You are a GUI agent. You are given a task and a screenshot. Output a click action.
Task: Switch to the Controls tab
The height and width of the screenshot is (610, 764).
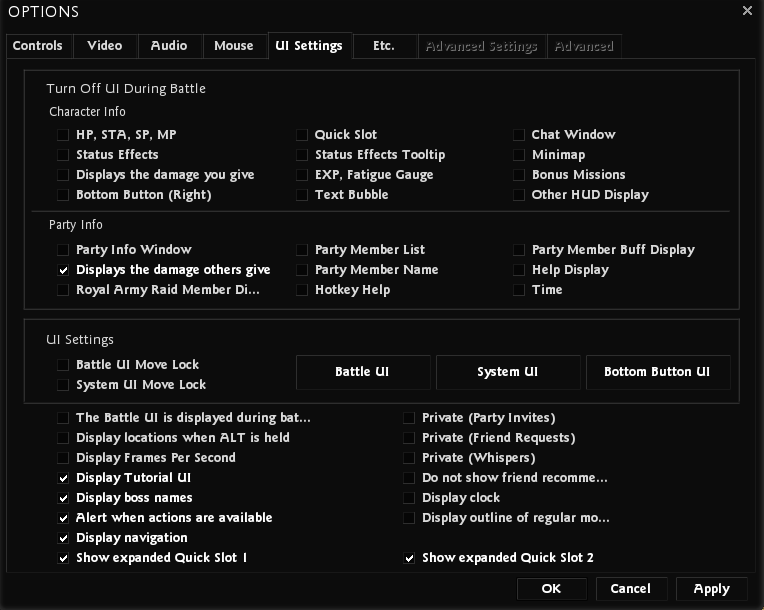pyautogui.click(x=38, y=46)
